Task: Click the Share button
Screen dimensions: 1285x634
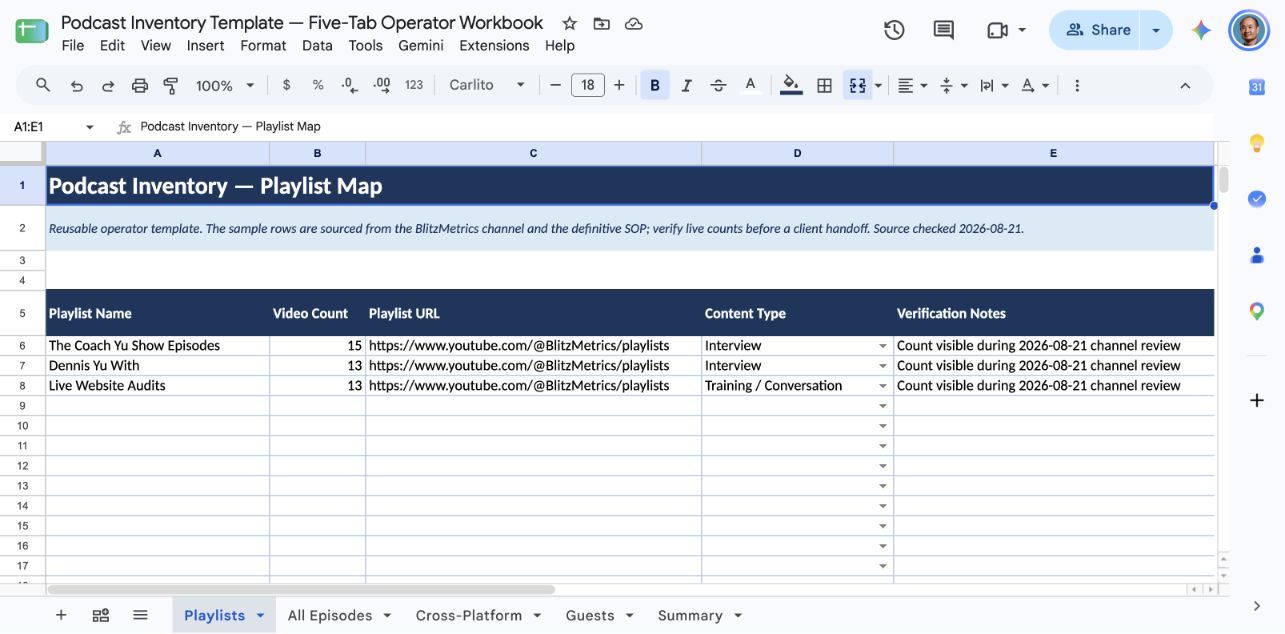Action: pos(1095,30)
